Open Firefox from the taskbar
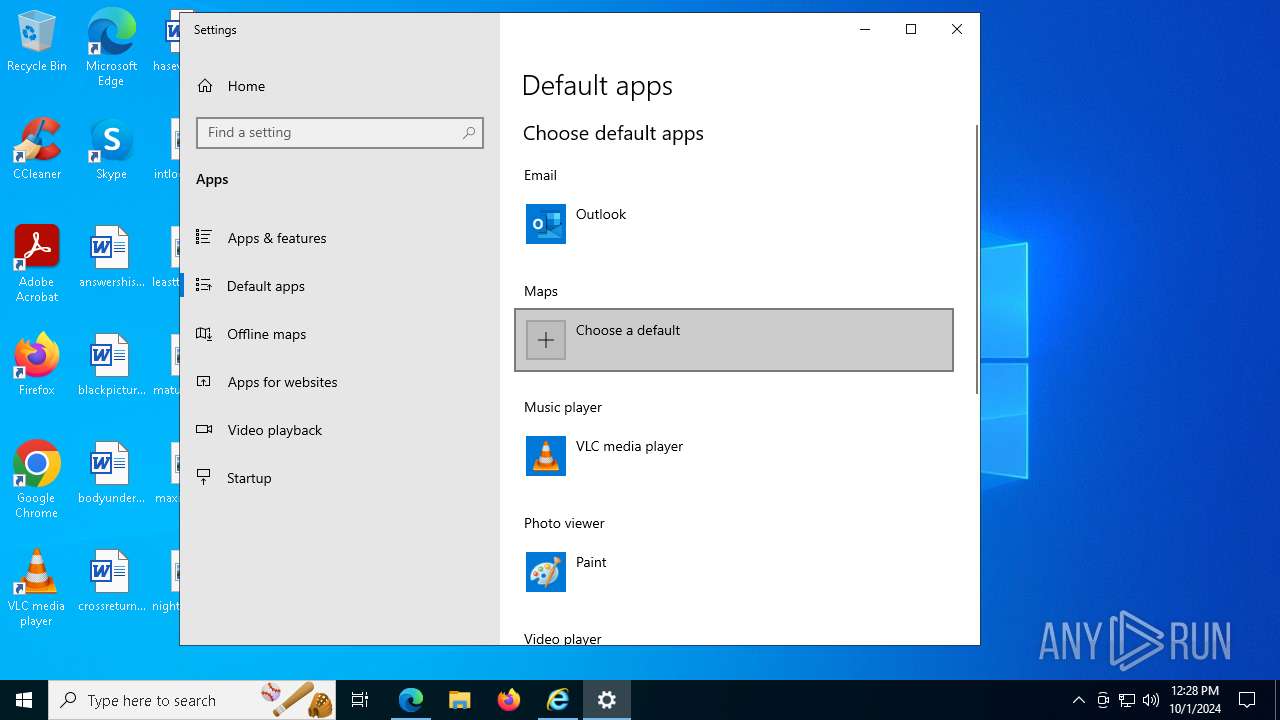The image size is (1280, 720). [x=509, y=700]
